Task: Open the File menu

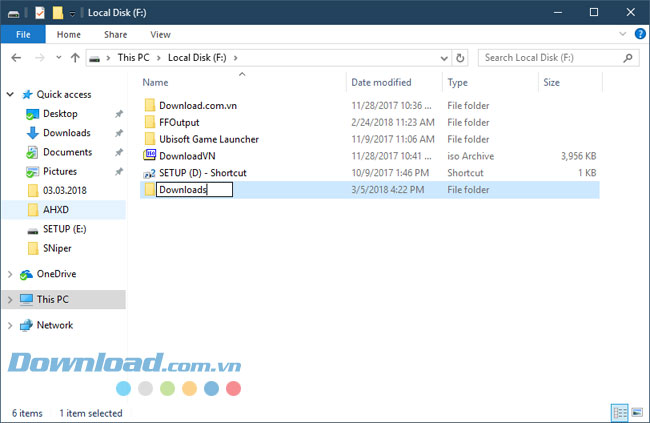Action: tap(23, 34)
